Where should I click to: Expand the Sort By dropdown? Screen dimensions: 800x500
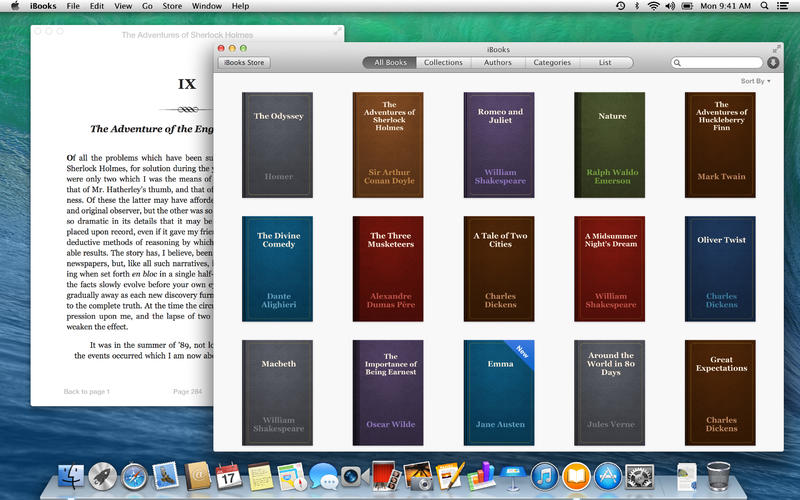(x=755, y=81)
